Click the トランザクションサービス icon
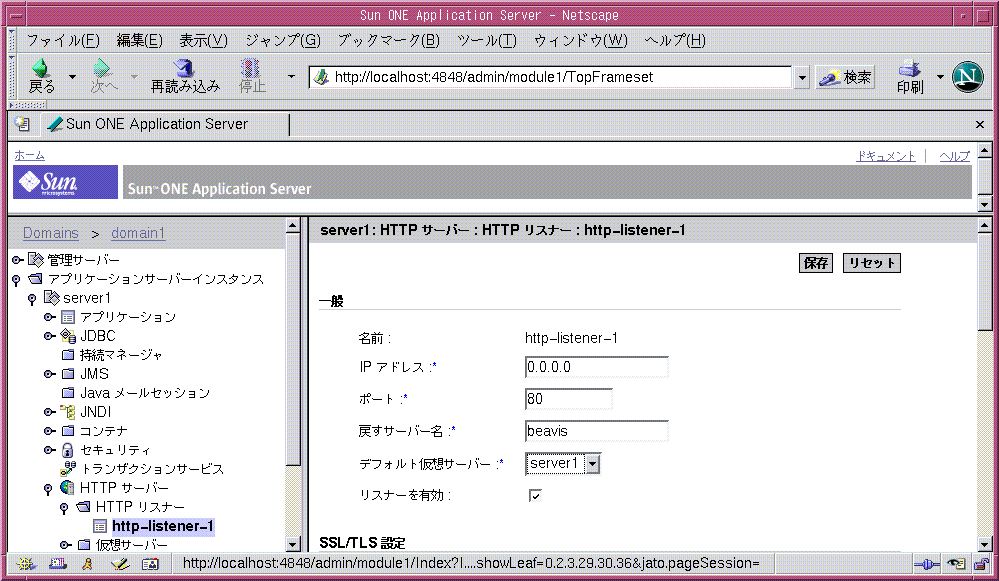The width and height of the screenshot is (999, 581). [68, 469]
